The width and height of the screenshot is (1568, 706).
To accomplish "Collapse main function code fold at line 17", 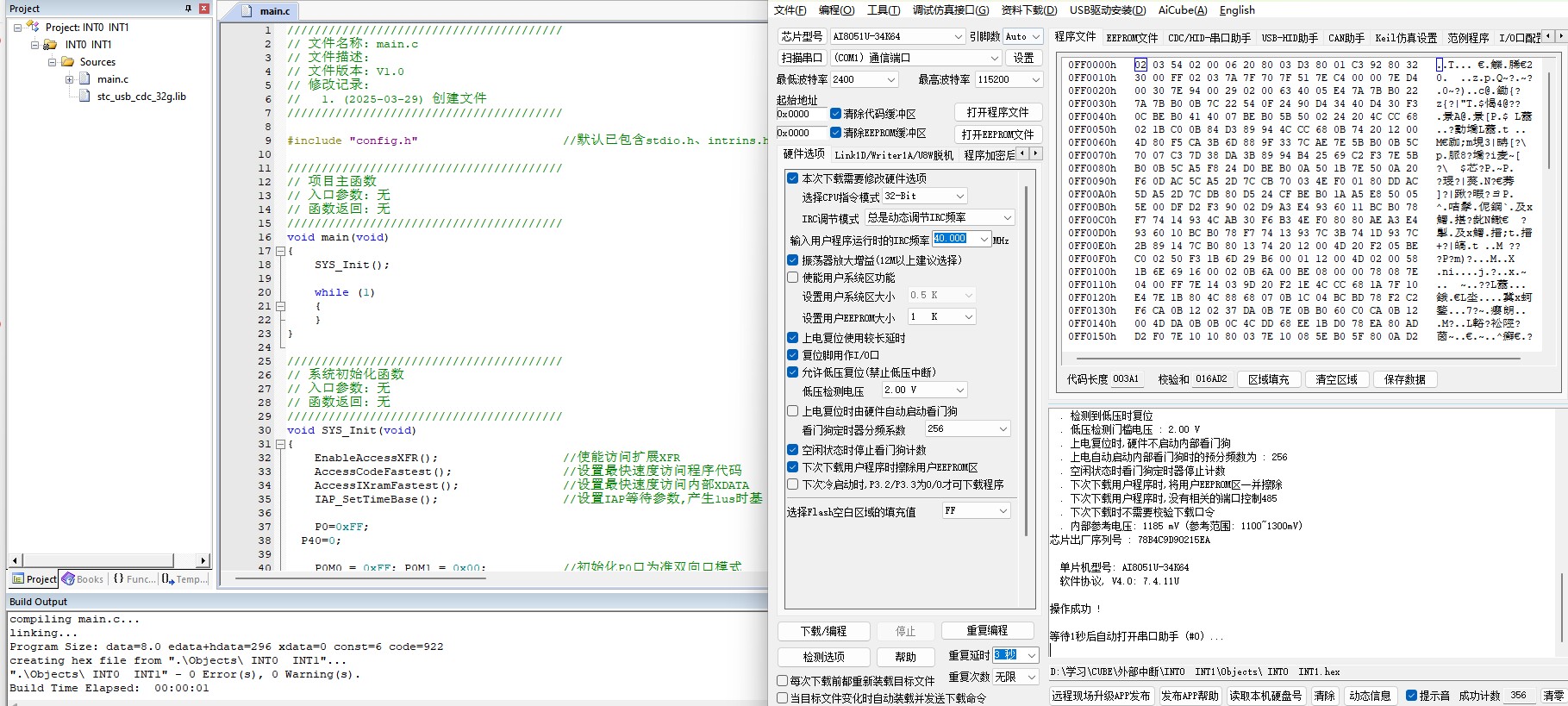I will click(280, 251).
